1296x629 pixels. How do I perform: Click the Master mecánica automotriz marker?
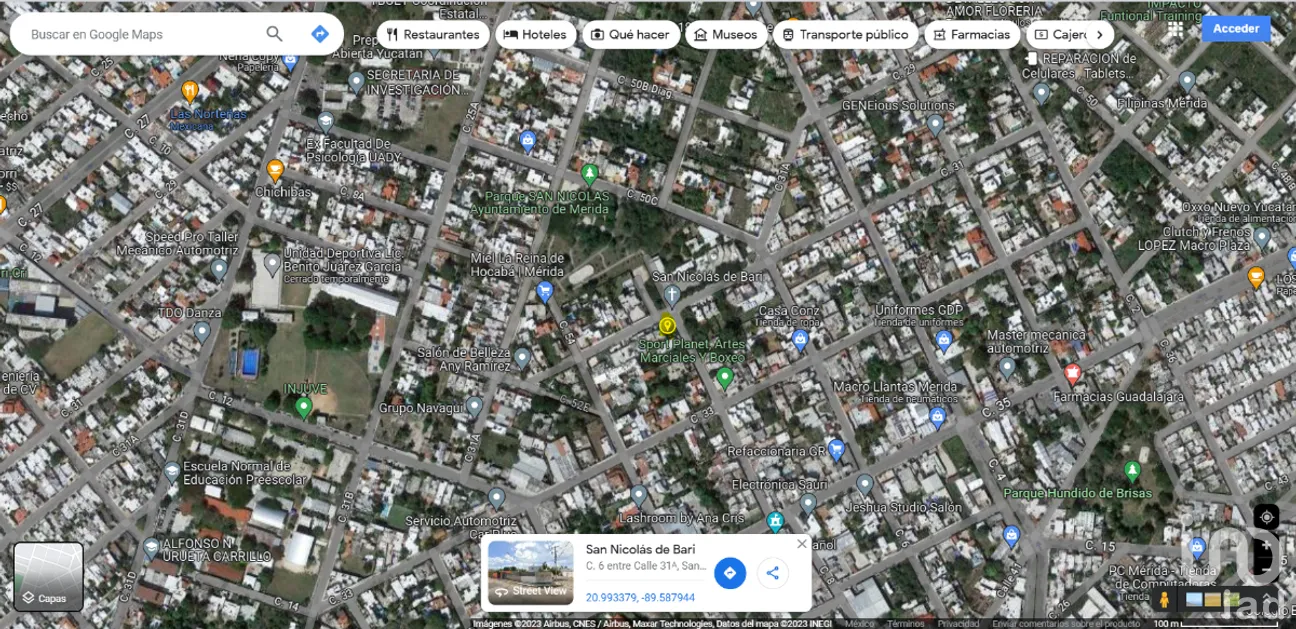(1007, 368)
